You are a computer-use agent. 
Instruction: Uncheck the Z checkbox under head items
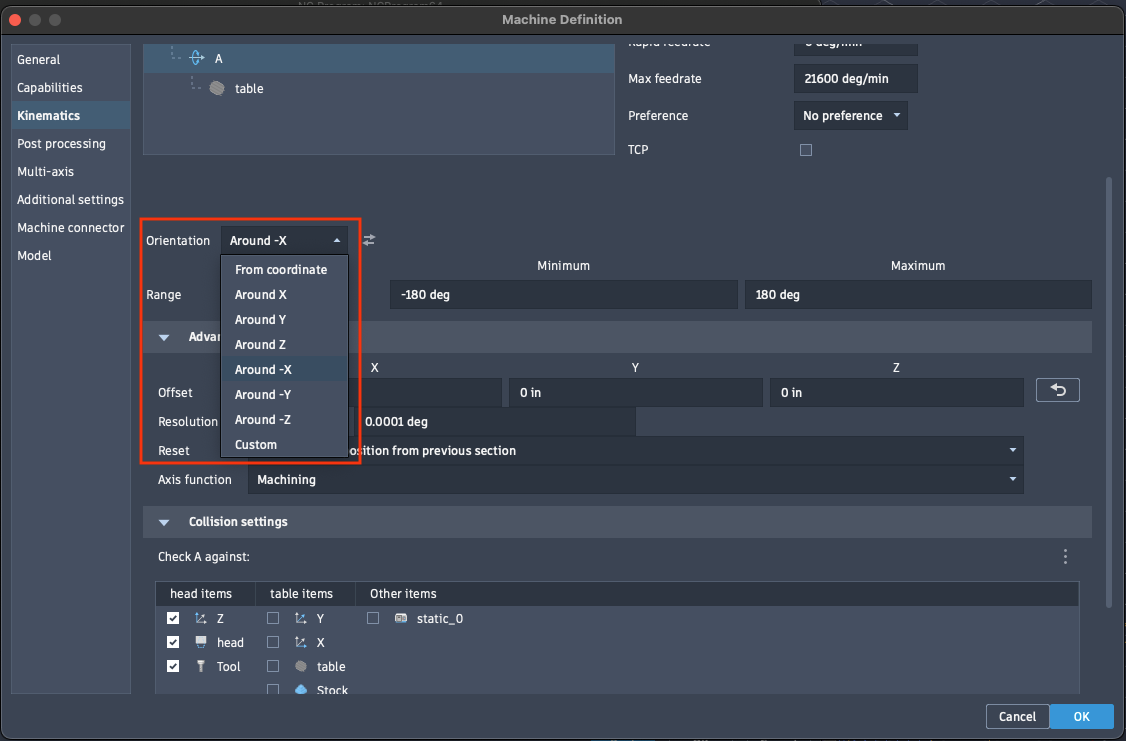(x=173, y=618)
